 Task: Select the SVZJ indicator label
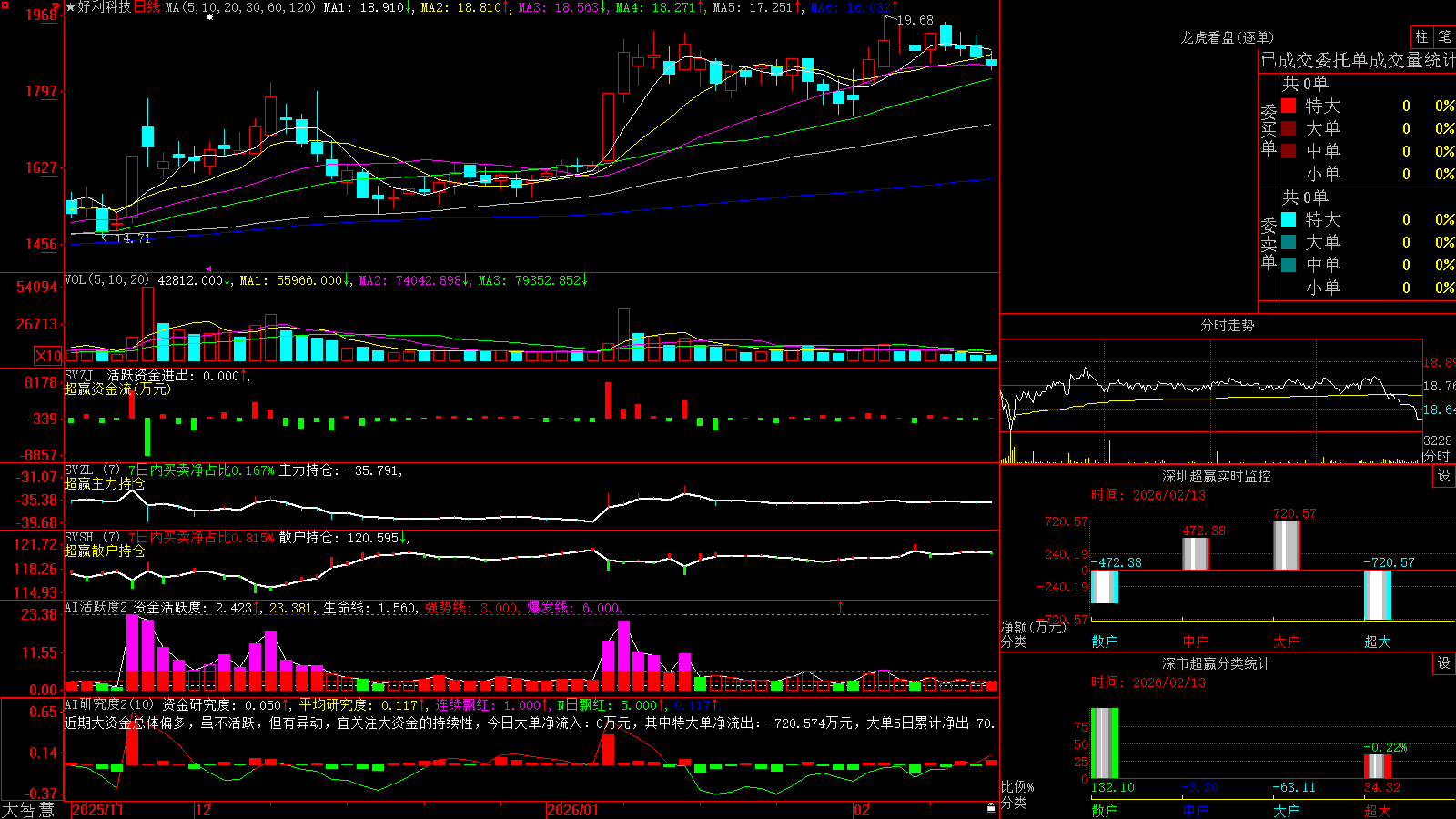point(79,375)
